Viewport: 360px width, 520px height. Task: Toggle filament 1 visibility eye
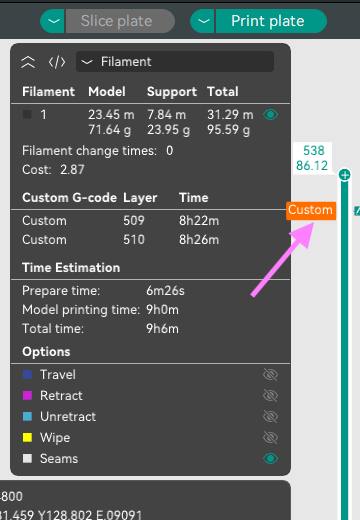270,115
